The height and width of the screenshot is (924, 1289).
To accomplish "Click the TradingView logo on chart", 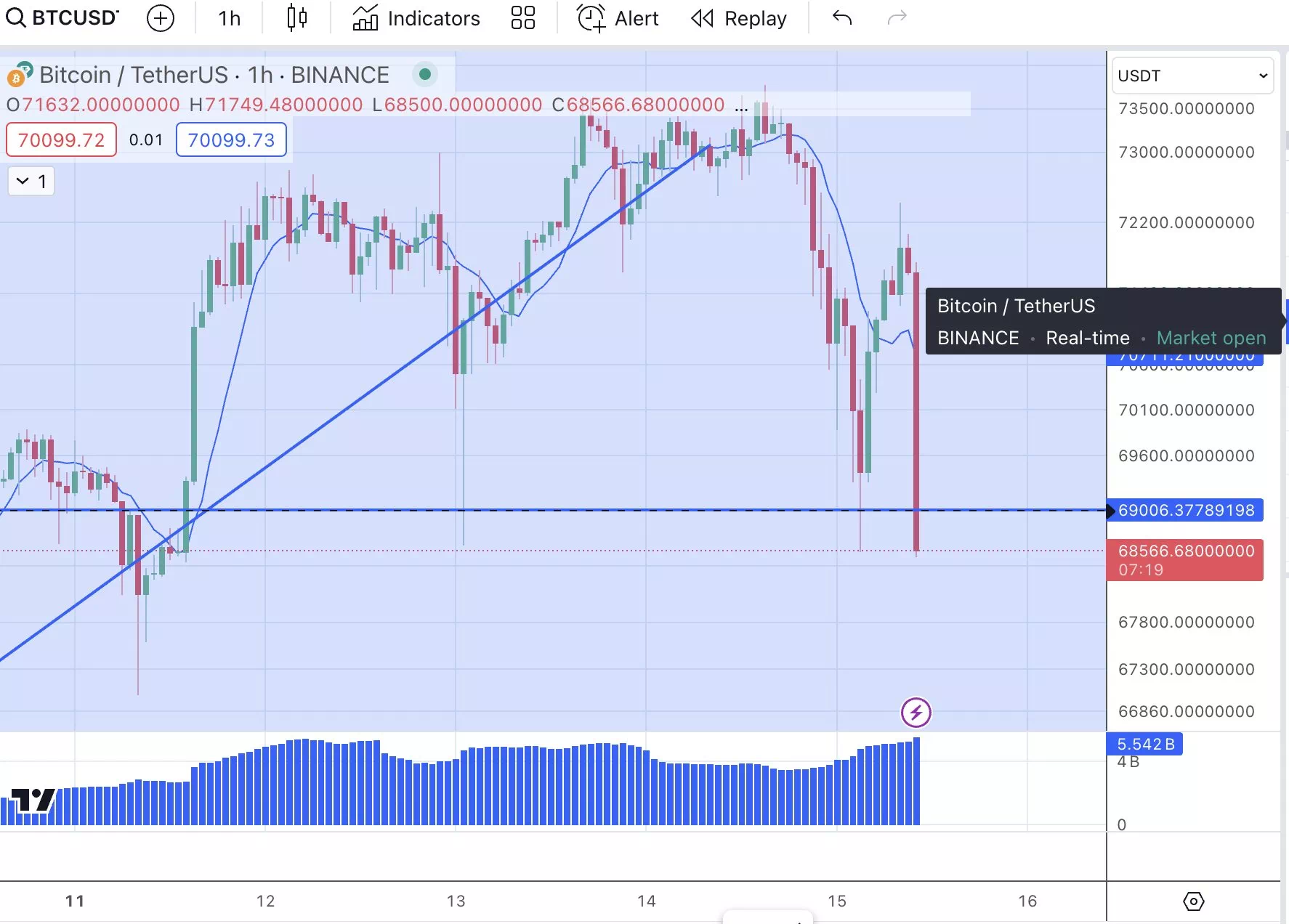I will click(33, 800).
